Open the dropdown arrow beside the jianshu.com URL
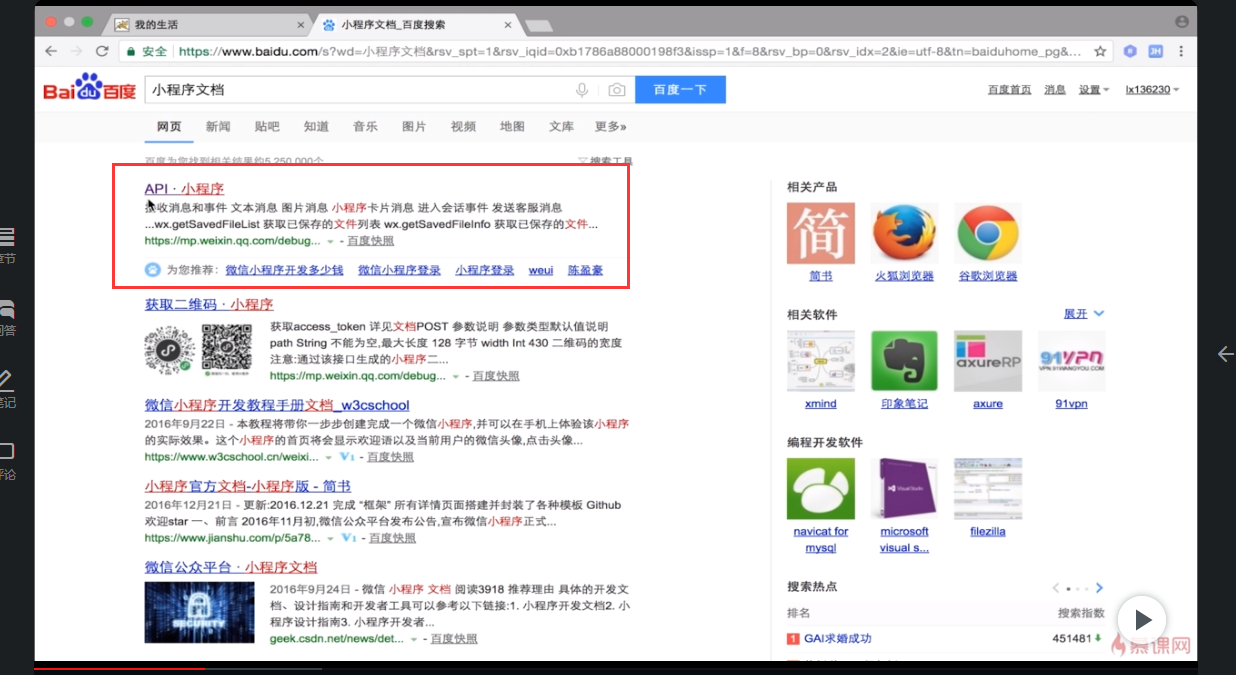Viewport: 1236px width, 675px height. (x=329, y=538)
